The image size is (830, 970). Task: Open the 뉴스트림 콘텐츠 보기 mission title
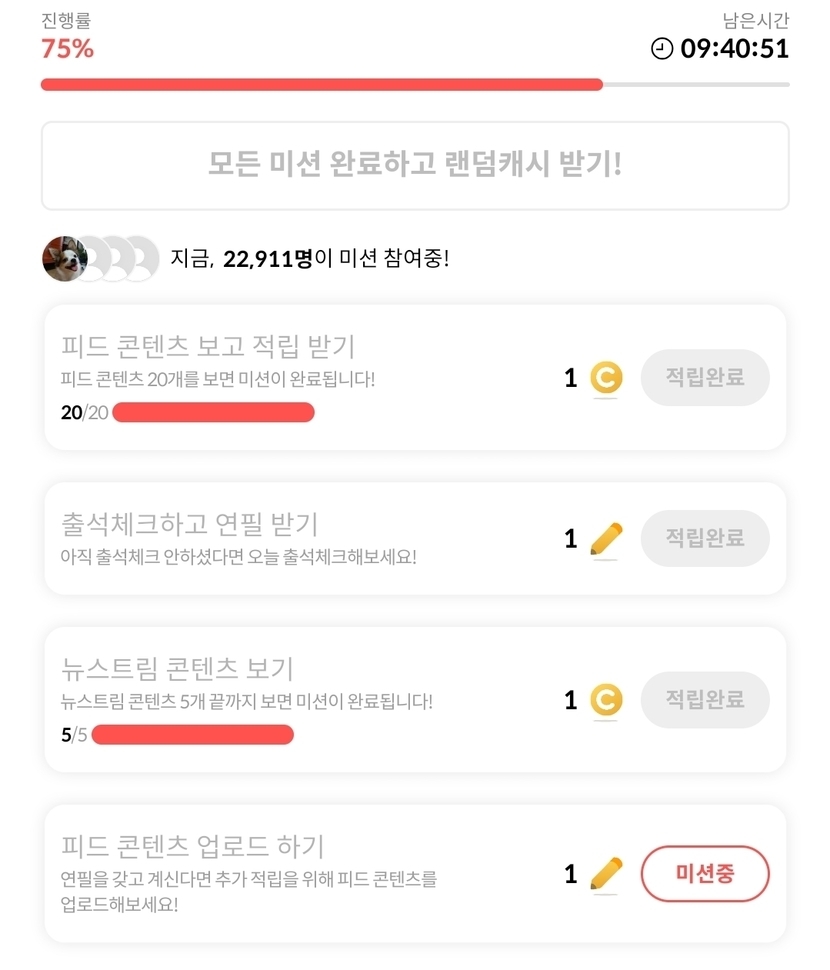(177, 668)
